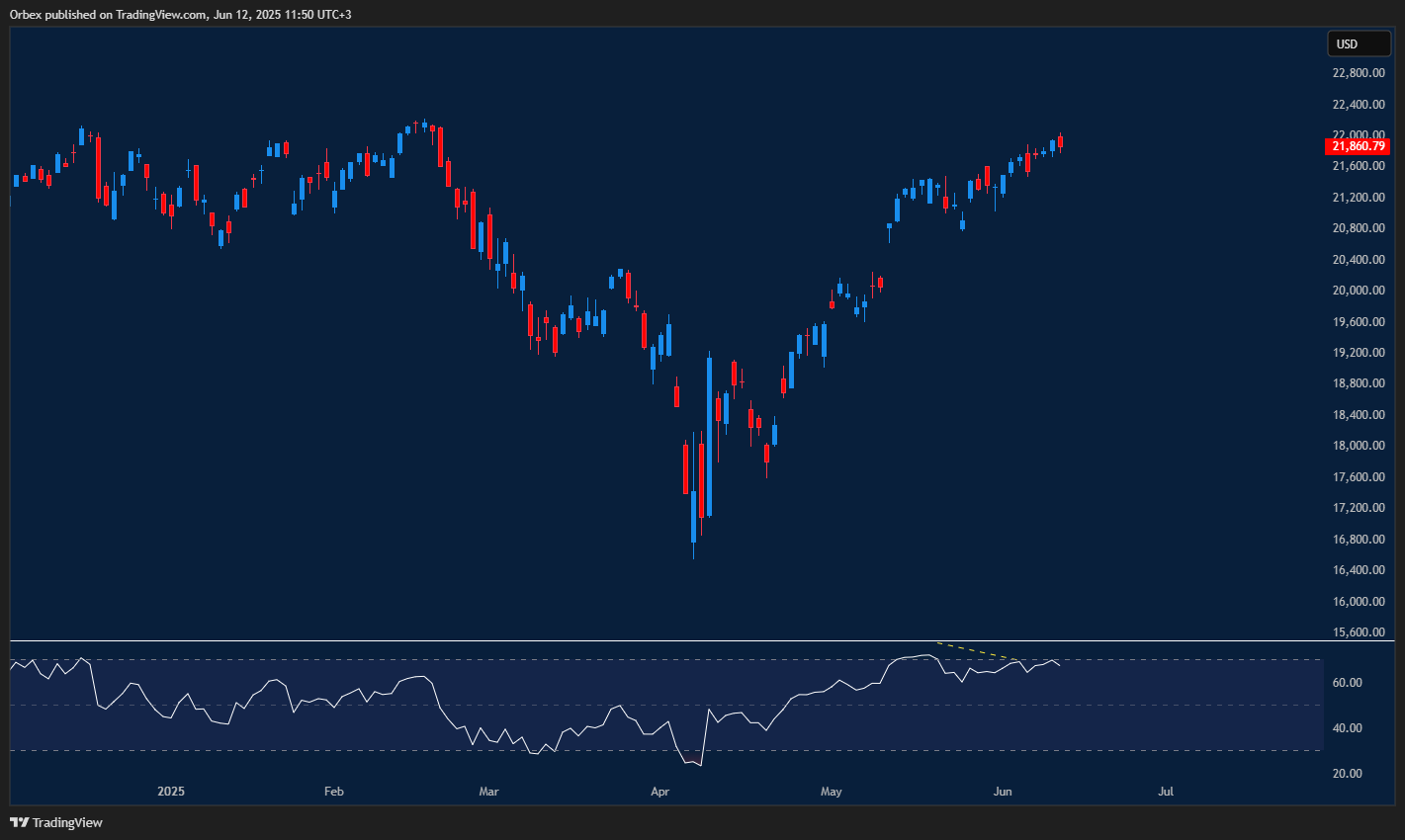This screenshot has height=840, width=1405.
Task: Select the yellow dashed RSI divergence trendline
Action: point(975,651)
